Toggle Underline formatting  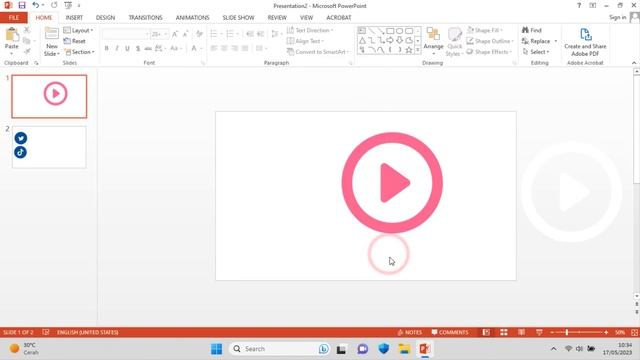[127, 49]
